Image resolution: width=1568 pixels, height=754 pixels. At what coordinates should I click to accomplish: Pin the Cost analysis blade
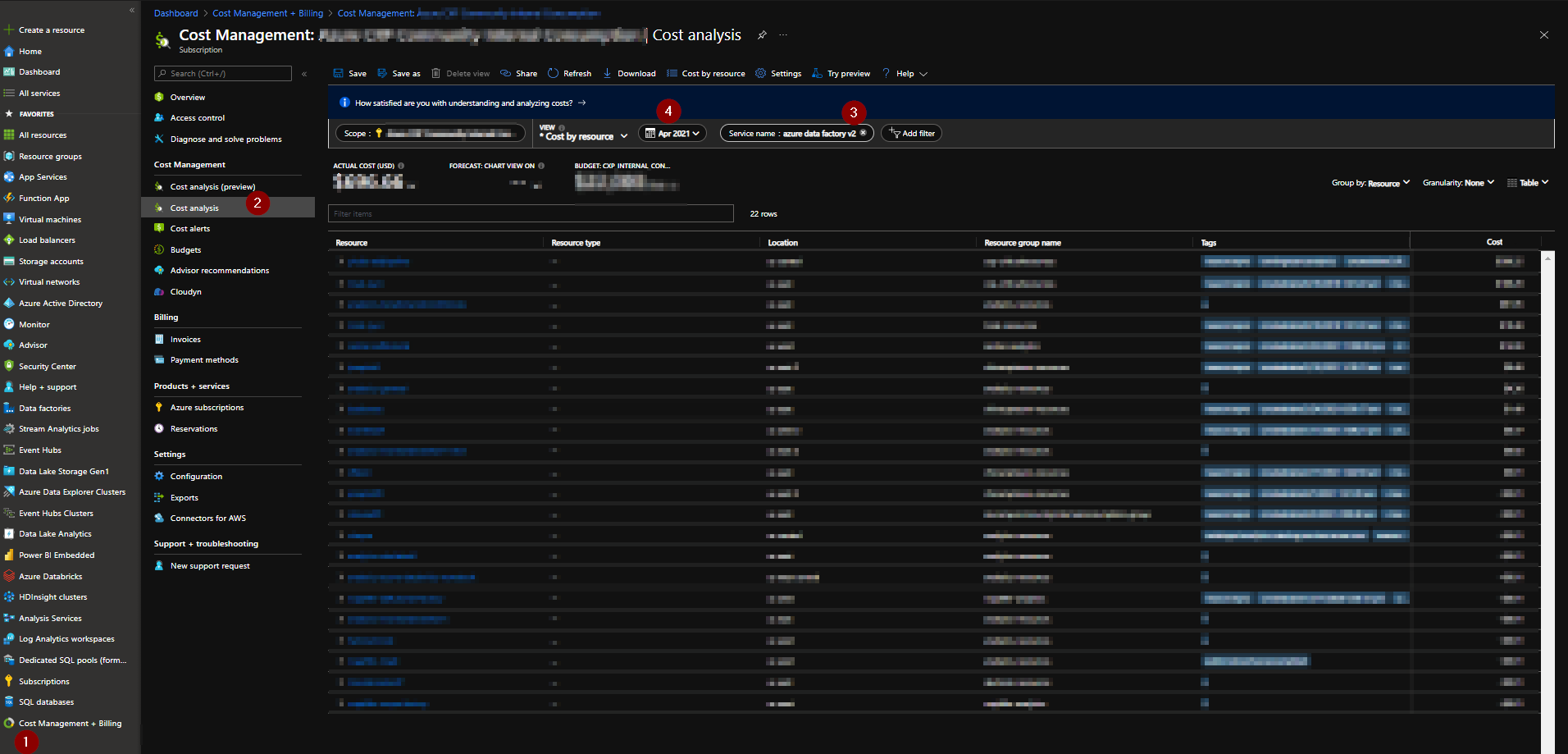tap(762, 35)
